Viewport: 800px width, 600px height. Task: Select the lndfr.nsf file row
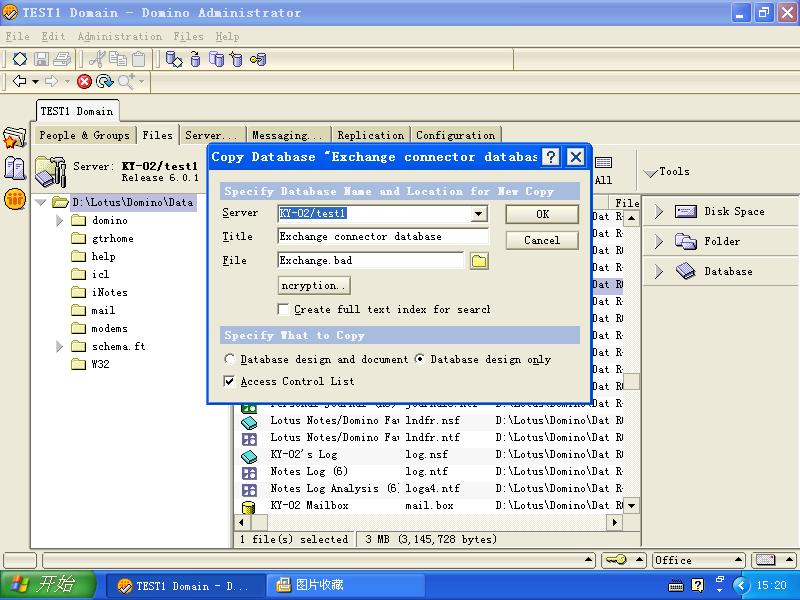click(x=431, y=421)
